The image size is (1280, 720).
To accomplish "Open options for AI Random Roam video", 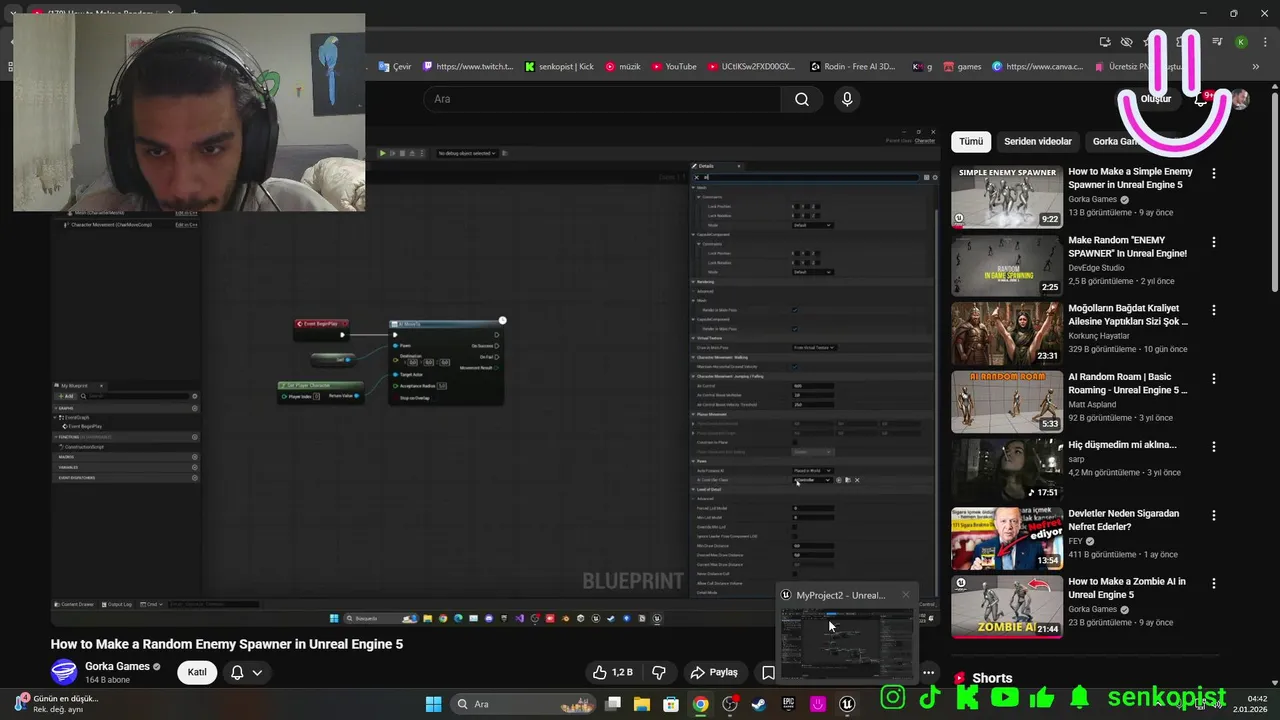I will [x=1214, y=378].
